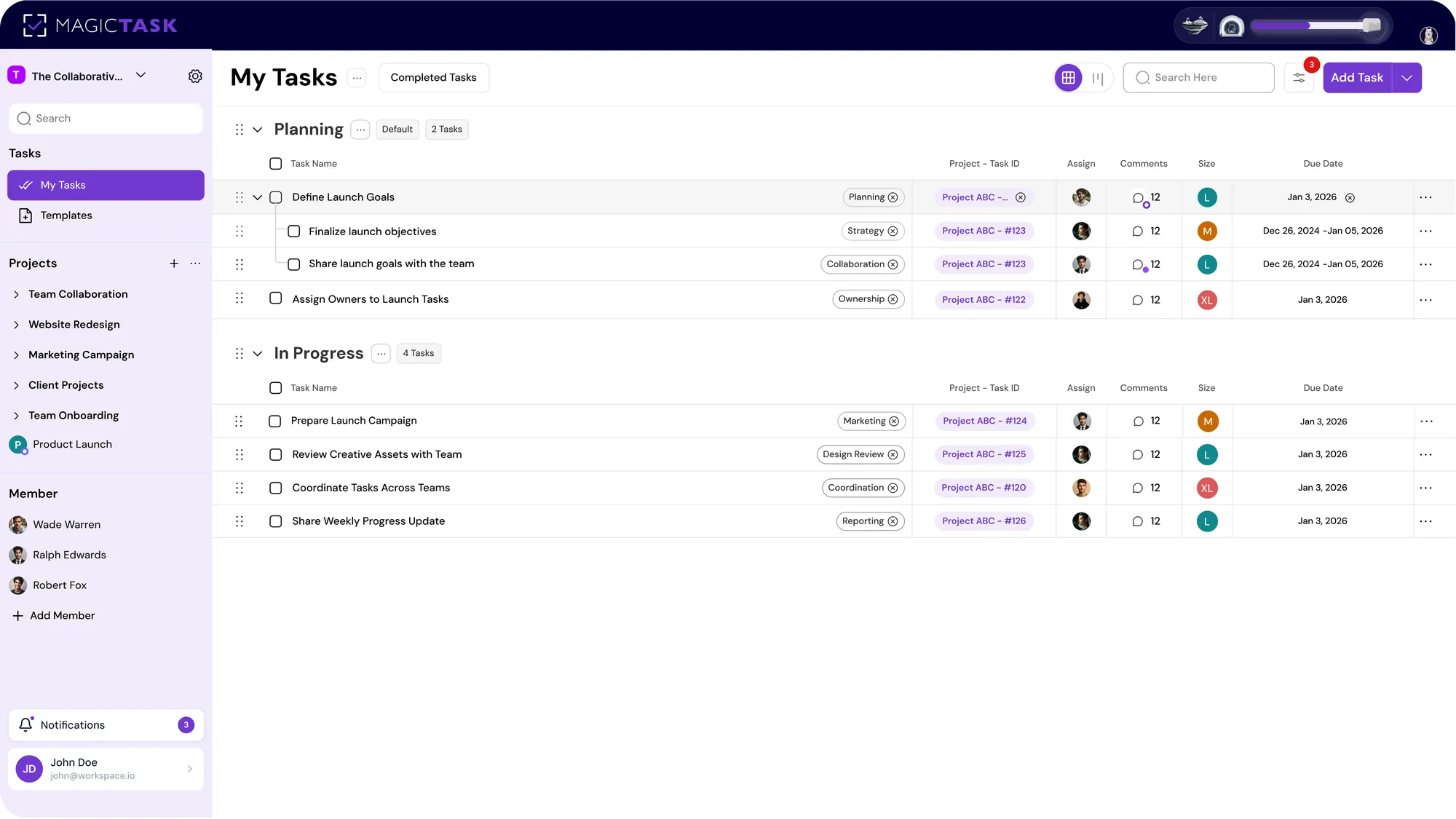
Task: Open Add Task dropdown arrow
Action: pos(1406,78)
